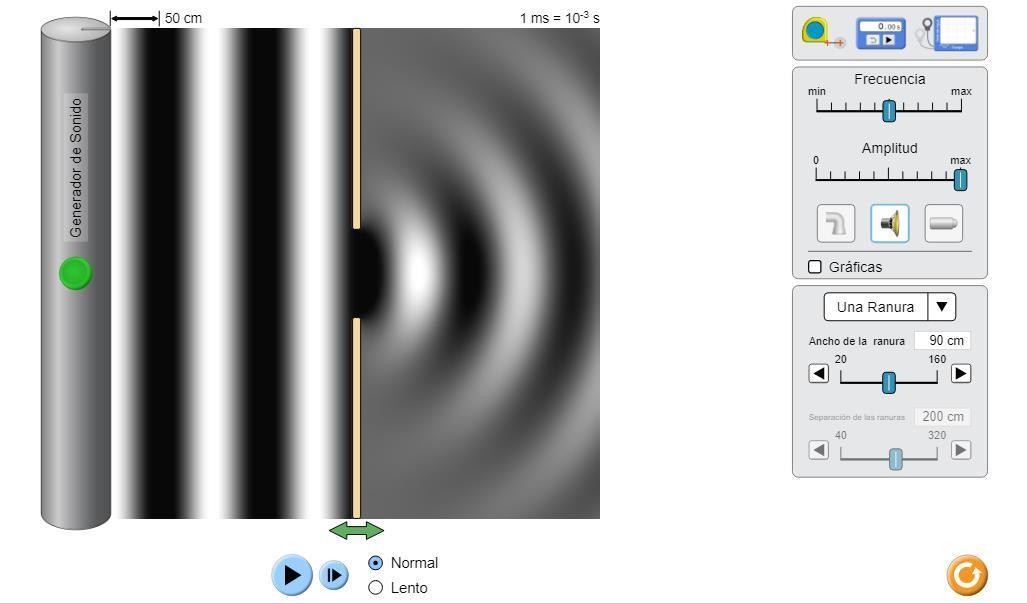Select the sound speaker source
This screenshot has width=1027, height=604.
click(x=889, y=223)
